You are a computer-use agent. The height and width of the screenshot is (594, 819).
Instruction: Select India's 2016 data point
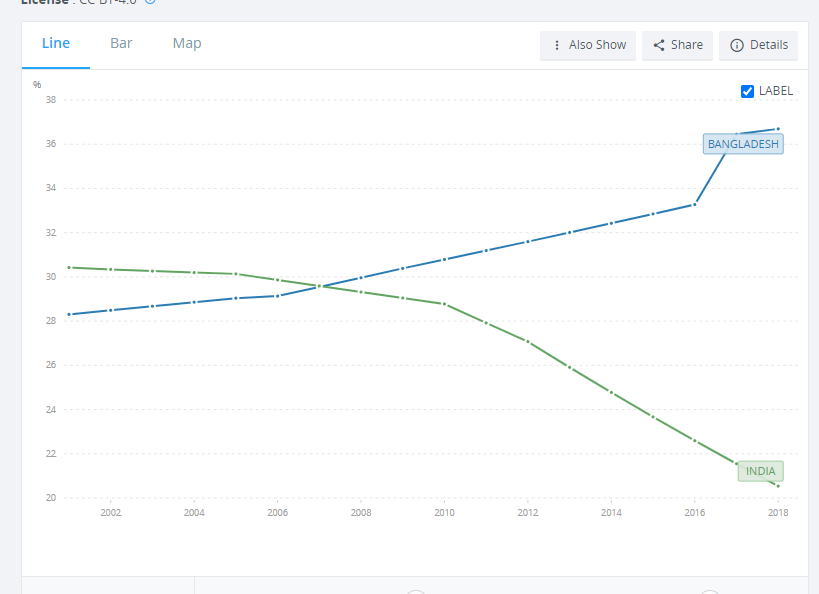[x=695, y=441]
